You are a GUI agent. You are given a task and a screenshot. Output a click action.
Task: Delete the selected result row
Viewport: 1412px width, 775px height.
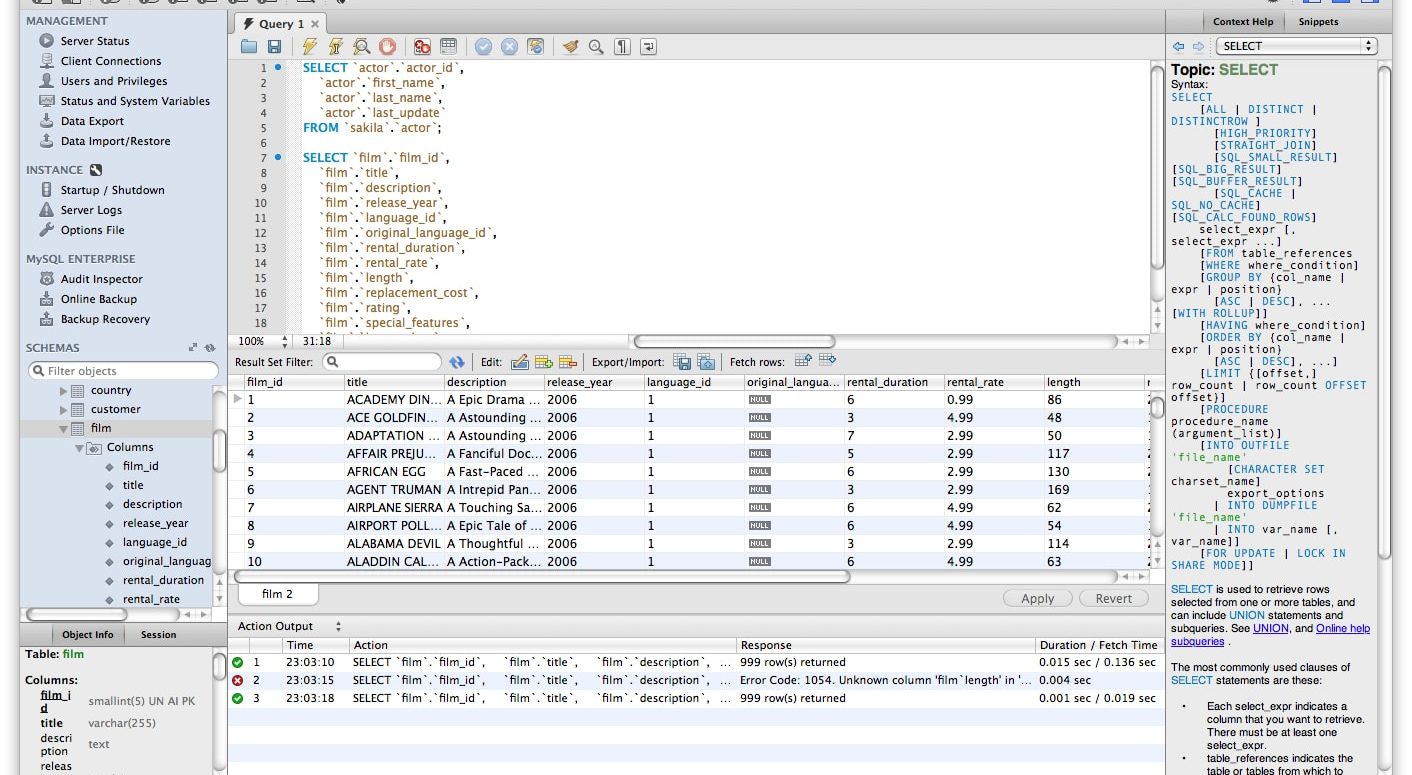[567, 361]
